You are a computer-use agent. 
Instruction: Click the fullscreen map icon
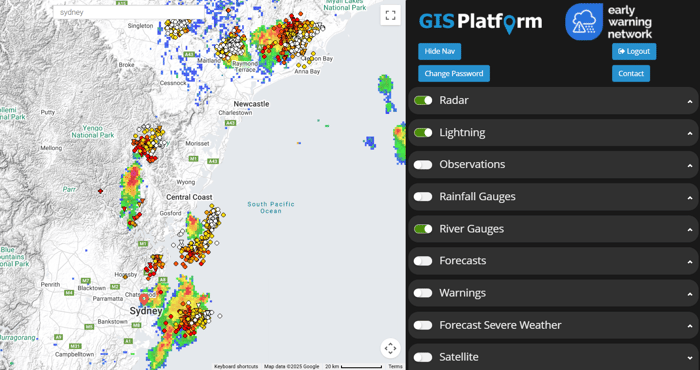coord(390,16)
